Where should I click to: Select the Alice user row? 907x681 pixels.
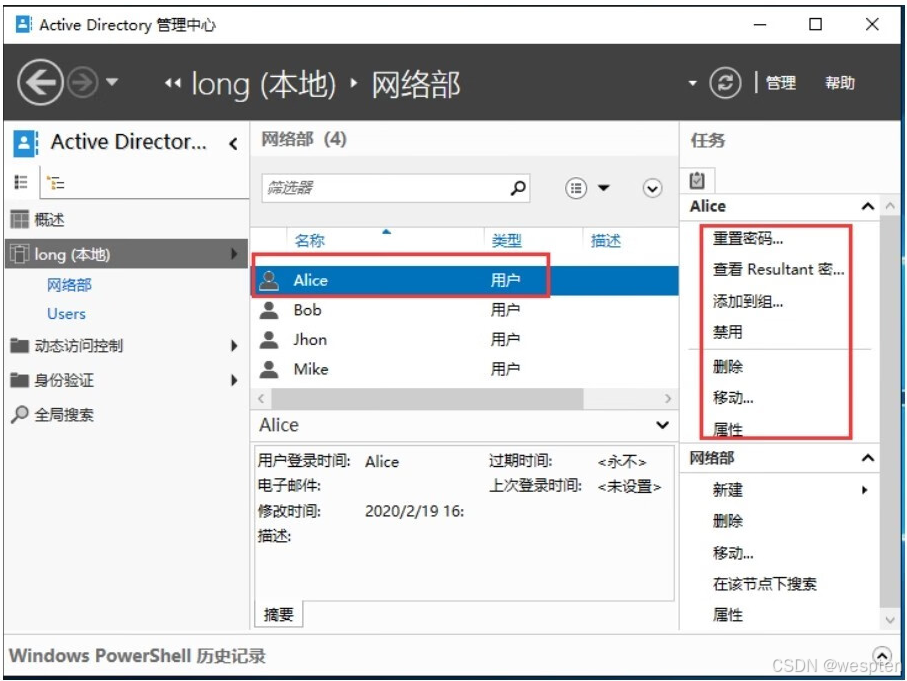(x=464, y=281)
